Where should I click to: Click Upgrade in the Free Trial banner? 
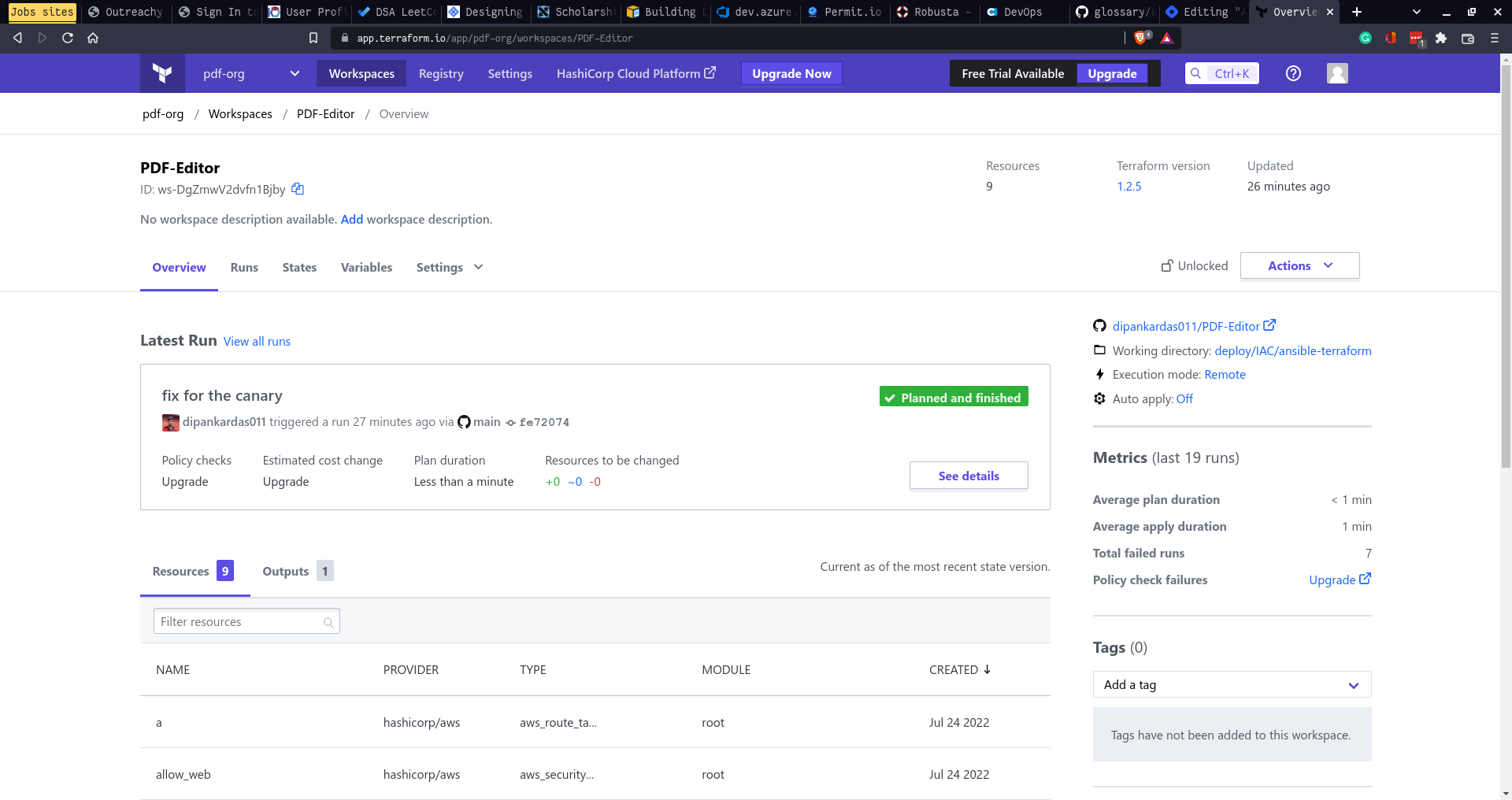(1112, 73)
